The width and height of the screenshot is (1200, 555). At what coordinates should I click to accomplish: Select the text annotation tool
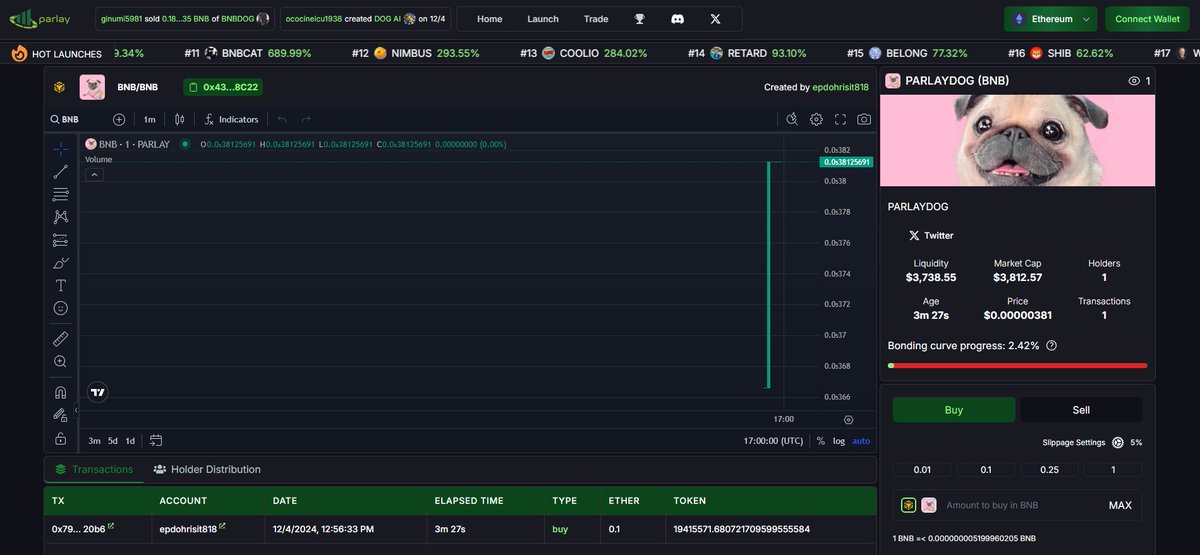[x=61, y=285]
